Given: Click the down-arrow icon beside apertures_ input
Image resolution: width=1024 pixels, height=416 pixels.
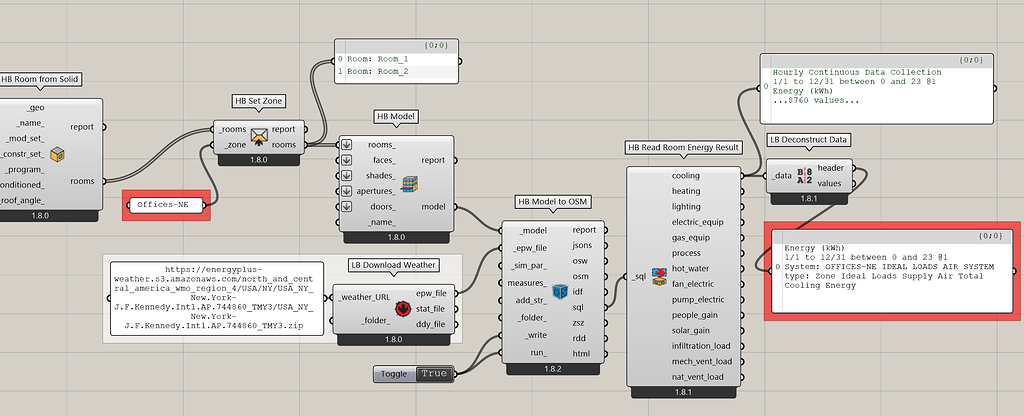Looking at the screenshot, I should (x=346, y=191).
